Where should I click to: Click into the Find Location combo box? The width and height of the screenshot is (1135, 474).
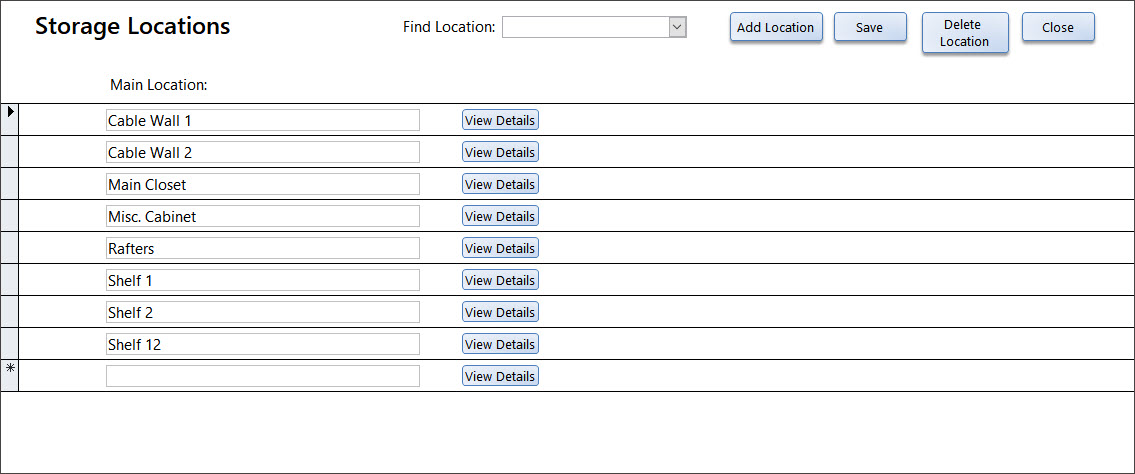[586, 27]
